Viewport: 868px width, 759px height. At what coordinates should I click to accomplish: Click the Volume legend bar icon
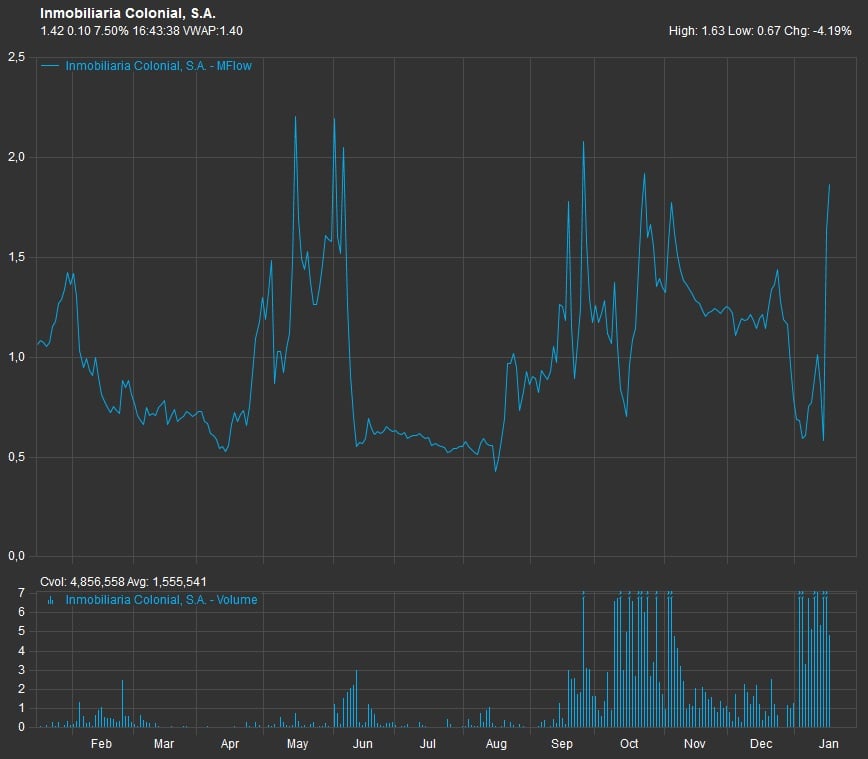tap(50, 600)
